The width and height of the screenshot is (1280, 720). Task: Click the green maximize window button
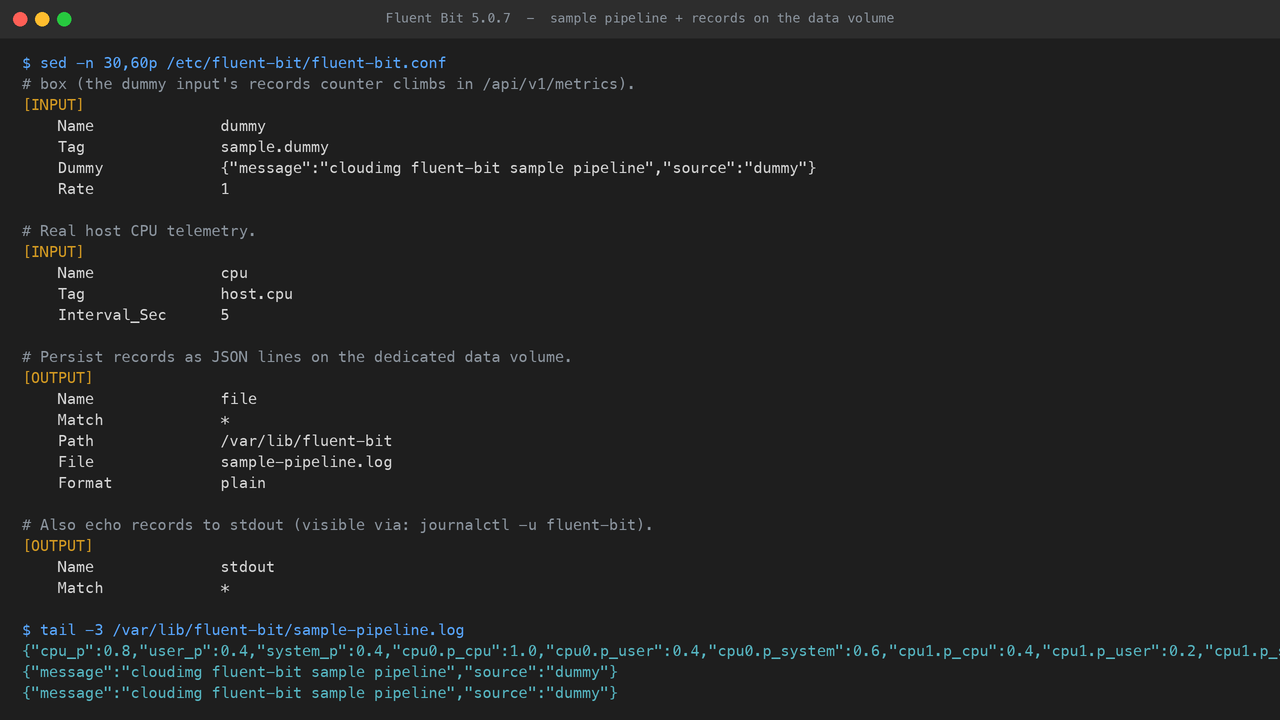(64, 19)
